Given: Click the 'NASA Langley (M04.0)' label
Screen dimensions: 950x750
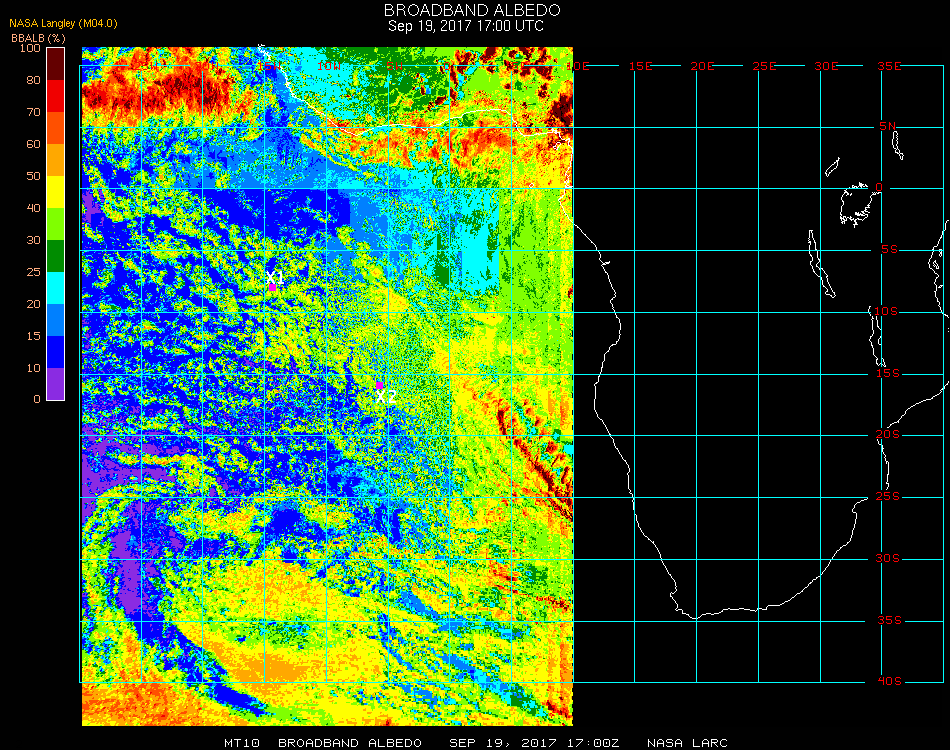Looking at the screenshot, I should (x=63, y=23).
